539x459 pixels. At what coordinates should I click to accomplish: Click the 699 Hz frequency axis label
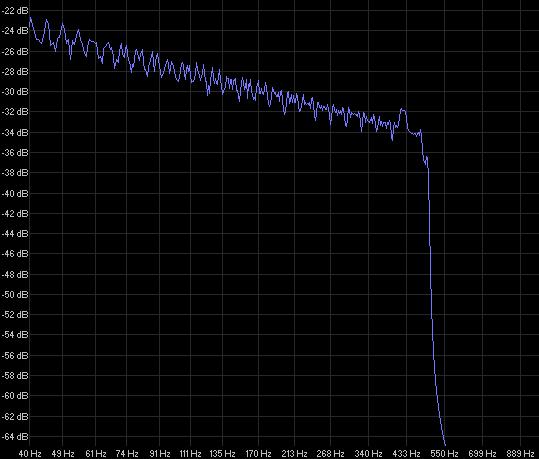(x=482, y=453)
